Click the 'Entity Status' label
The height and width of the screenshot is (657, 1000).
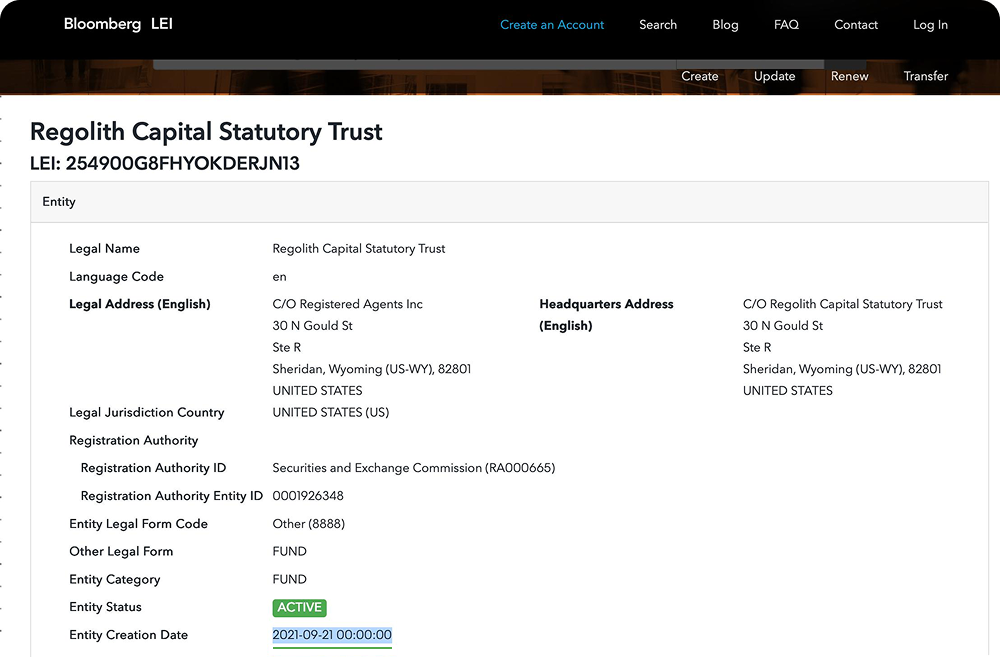point(105,607)
